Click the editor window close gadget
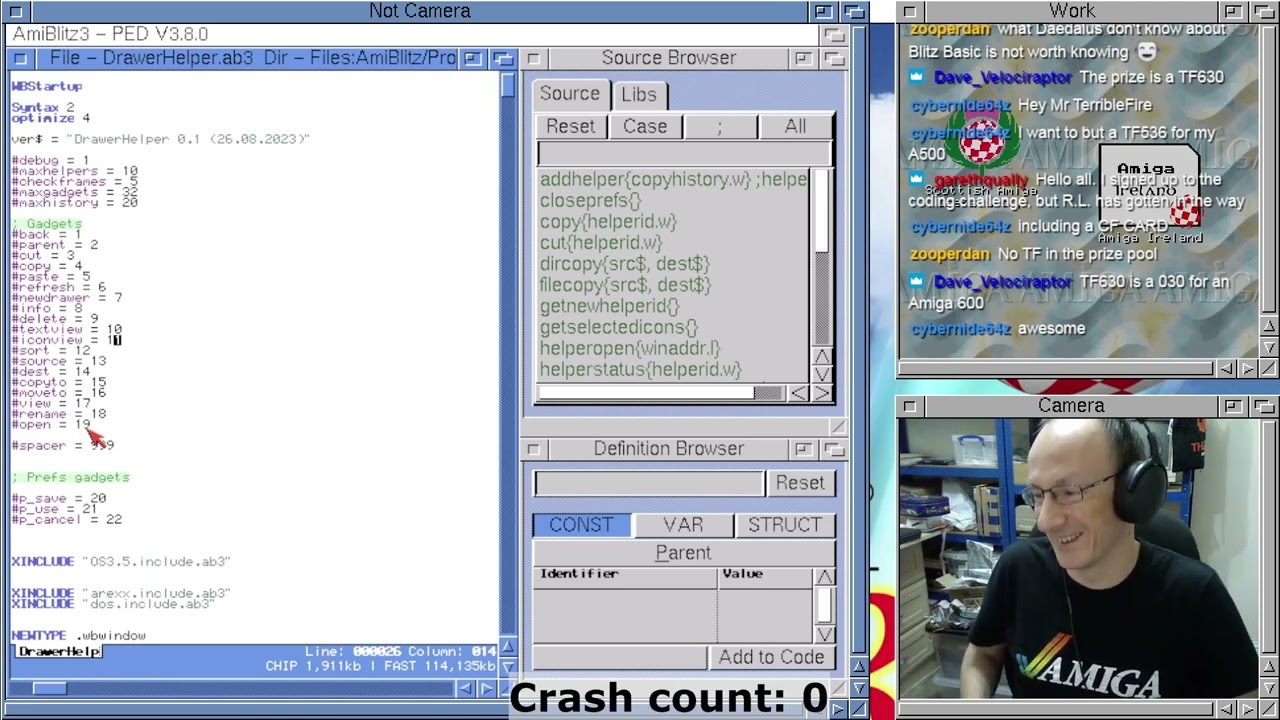1280x720 pixels. (22, 58)
